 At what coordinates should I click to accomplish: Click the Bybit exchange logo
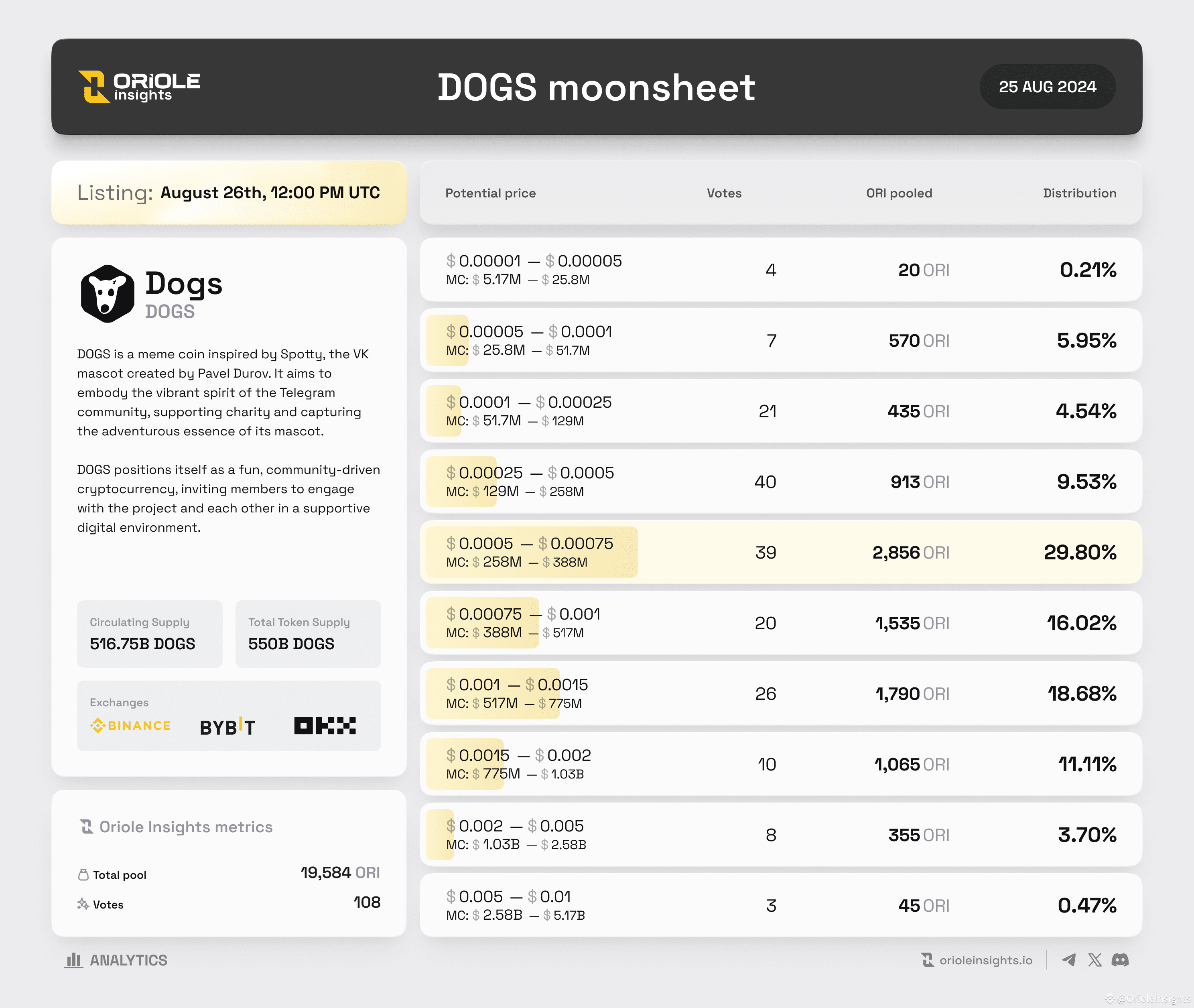227,726
